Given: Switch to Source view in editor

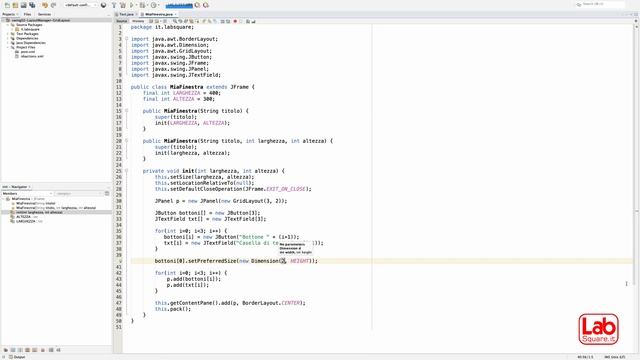Looking at the screenshot, I should 122,21.
